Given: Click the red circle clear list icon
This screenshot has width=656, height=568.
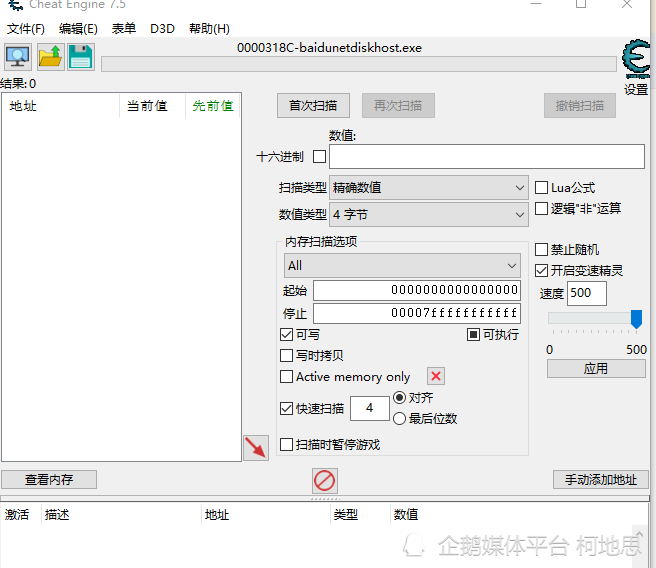Looking at the screenshot, I should (325, 480).
